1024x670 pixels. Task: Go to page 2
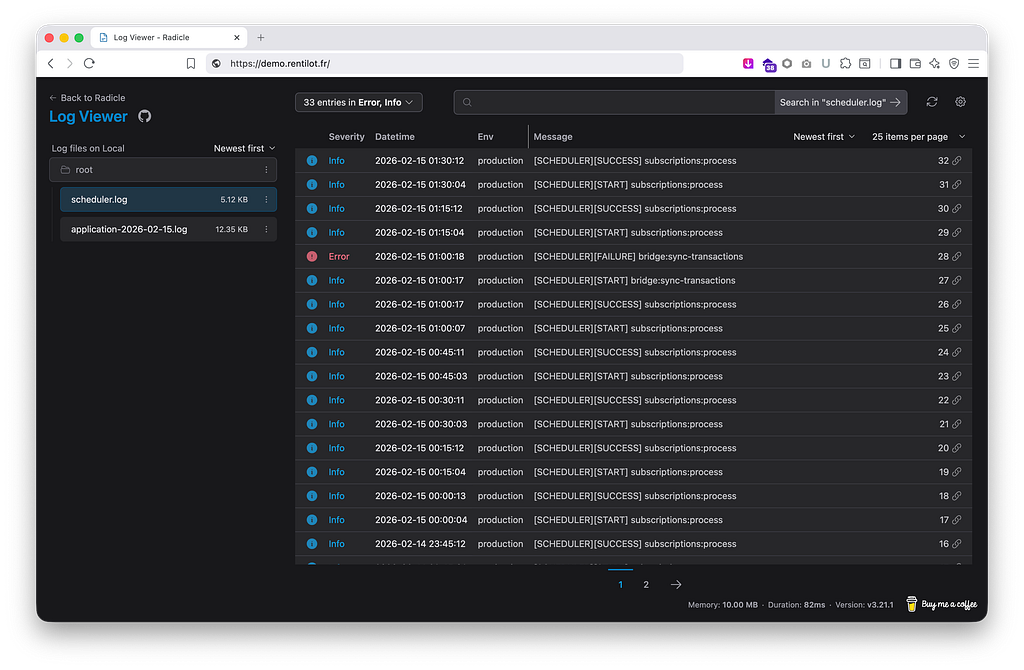646,584
